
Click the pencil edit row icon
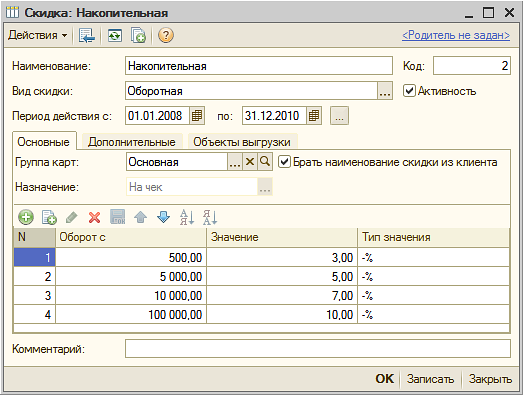pos(72,217)
